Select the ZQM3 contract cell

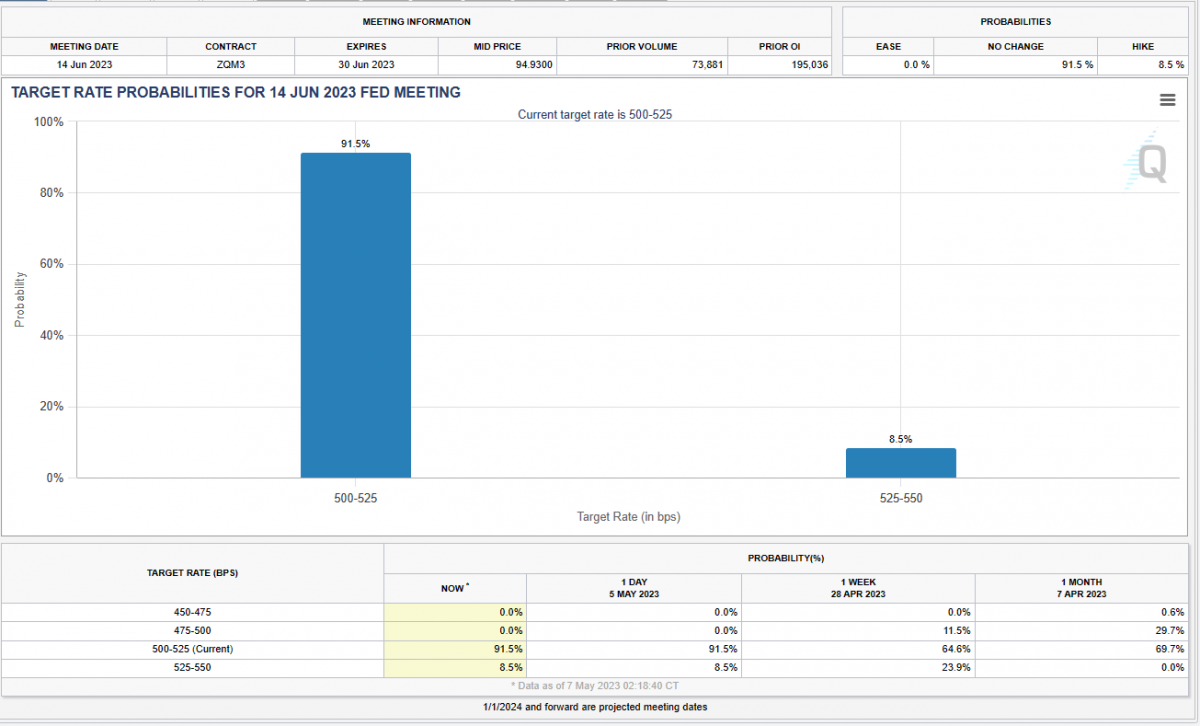coord(230,65)
